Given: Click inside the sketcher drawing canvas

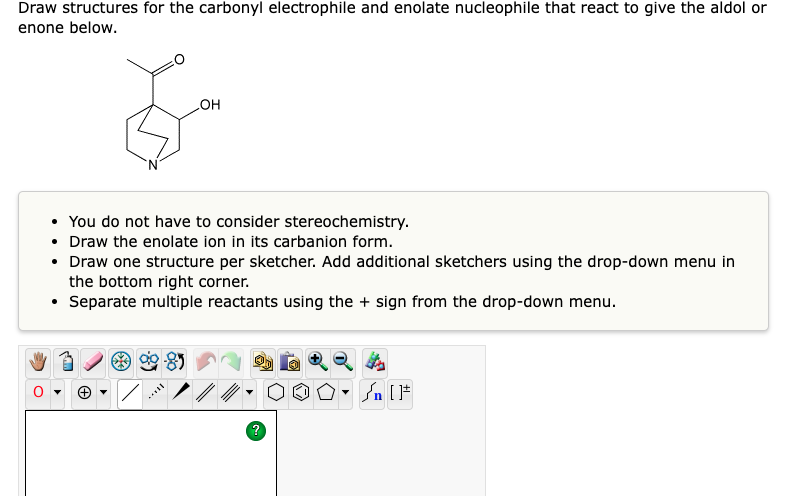Looking at the screenshot, I should [151, 454].
